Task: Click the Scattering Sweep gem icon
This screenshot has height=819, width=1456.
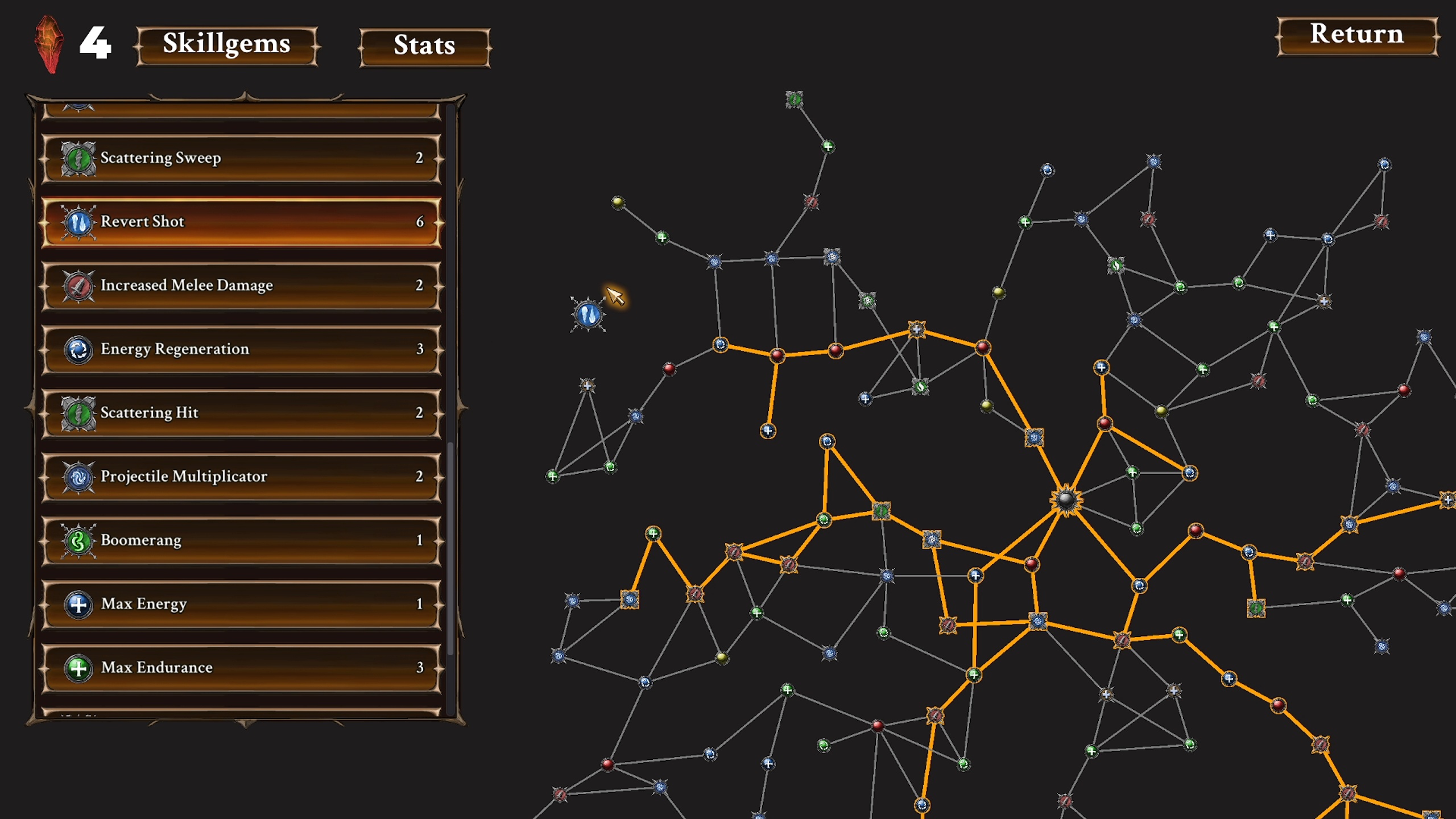Action: [x=78, y=158]
